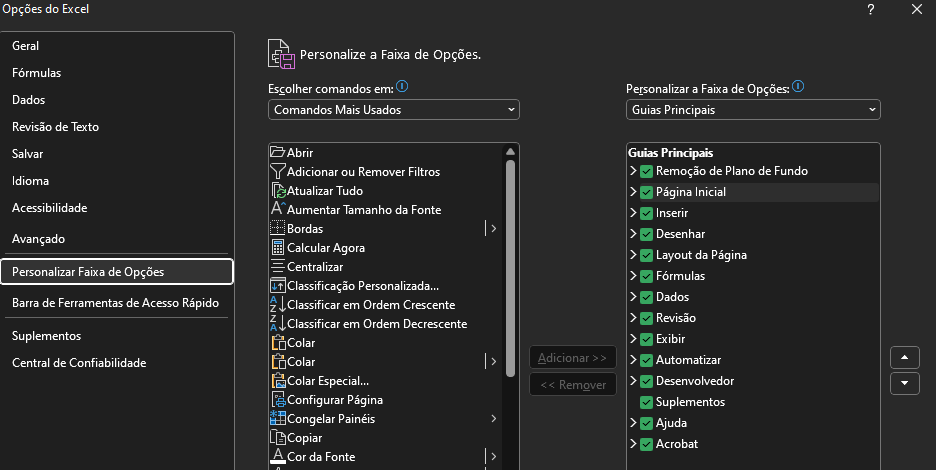936x470 pixels.
Task: Select the Congelar Painéis grid icon
Action: coord(278,419)
